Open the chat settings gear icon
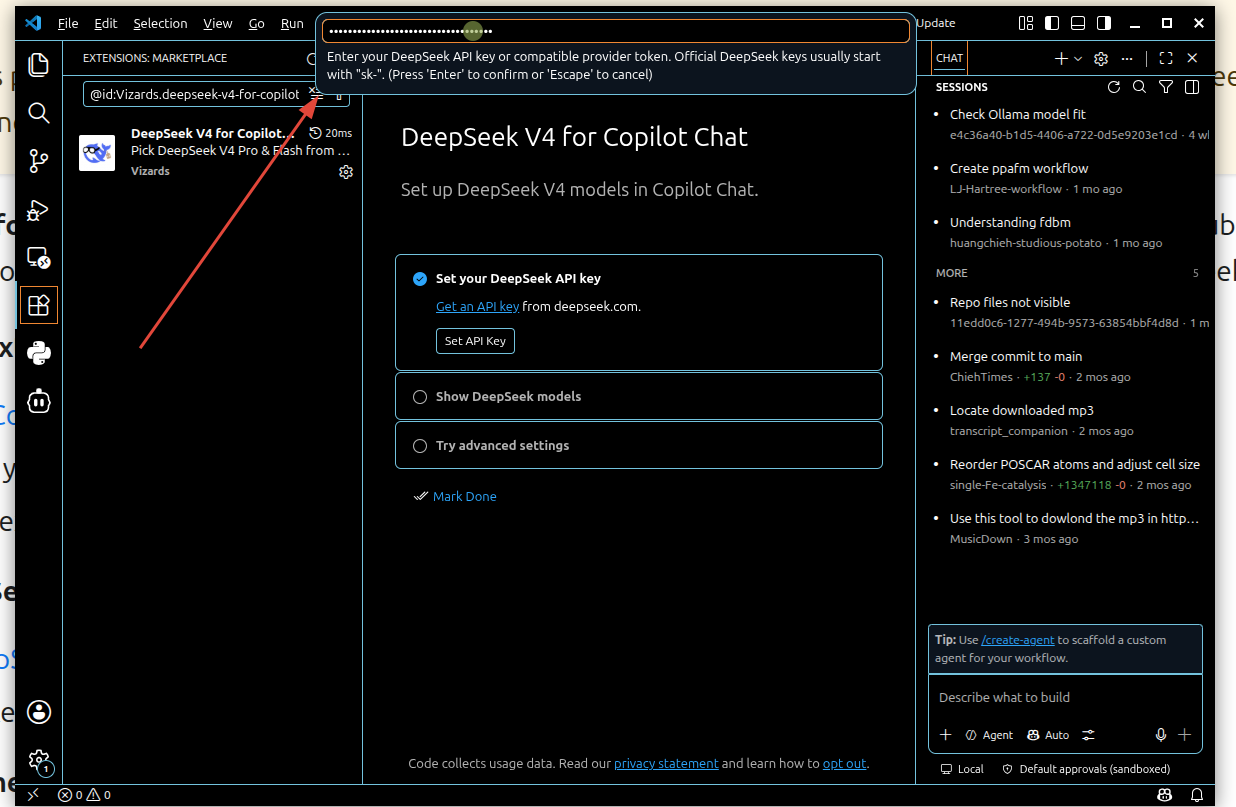 tap(1101, 59)
